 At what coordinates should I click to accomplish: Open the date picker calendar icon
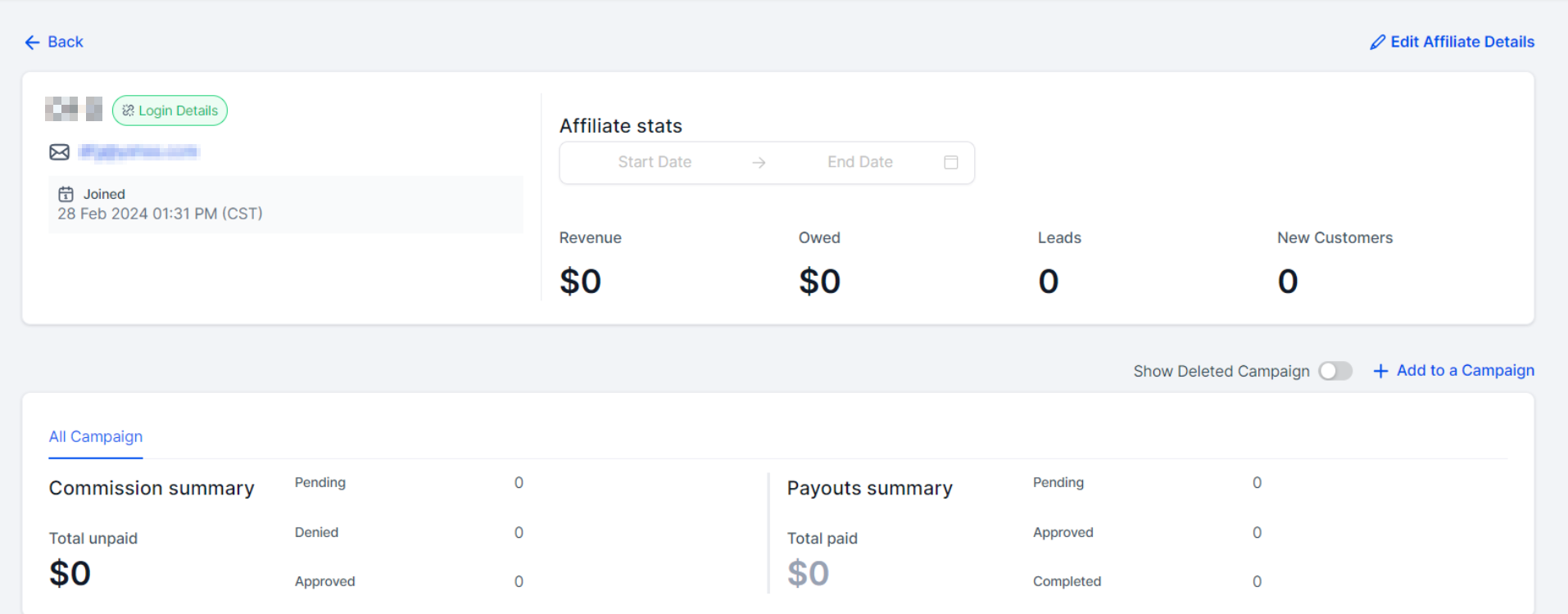950,162
